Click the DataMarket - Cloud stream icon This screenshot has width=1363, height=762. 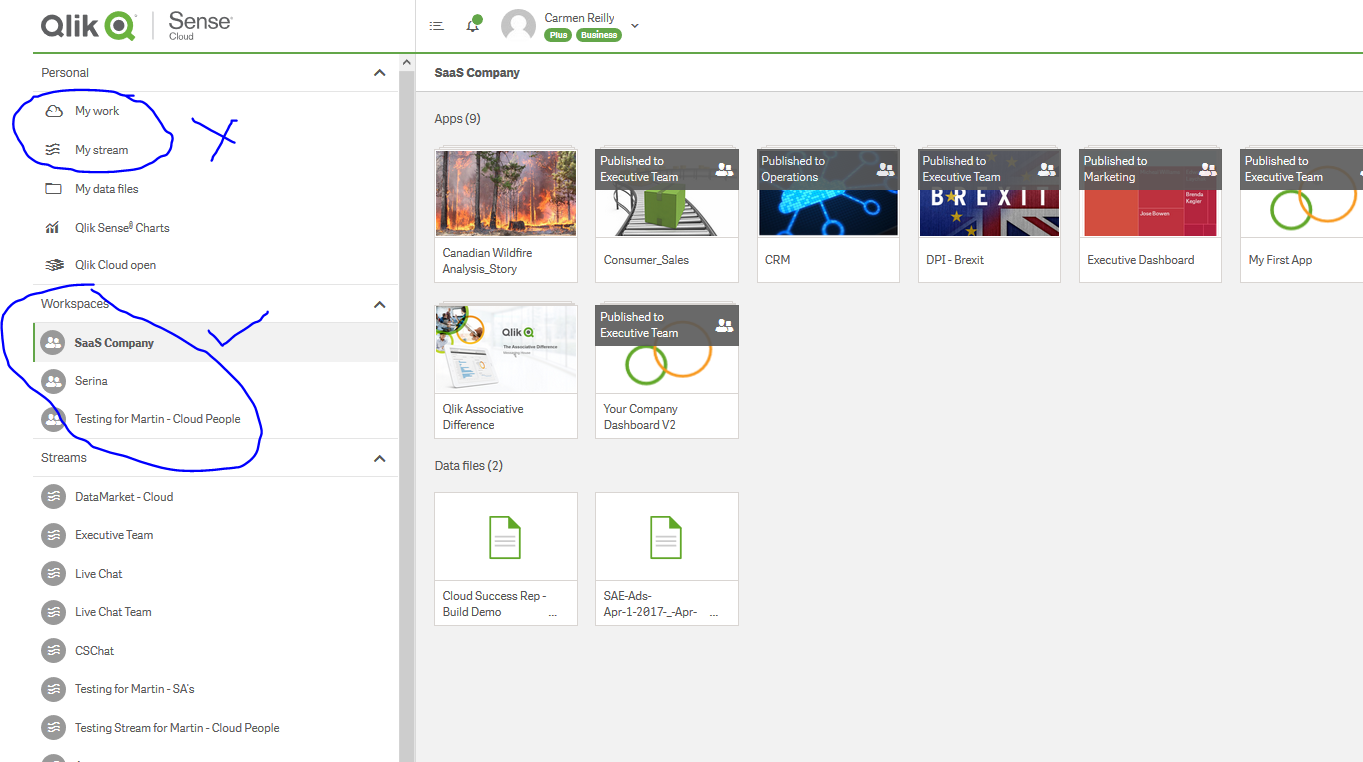click(53, 497)
